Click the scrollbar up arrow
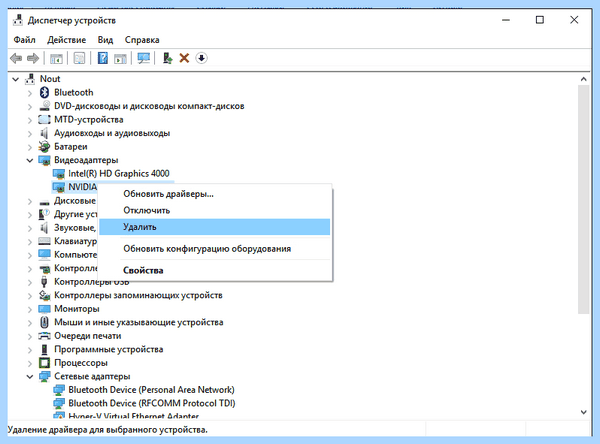The height and width of the screenshot is (444, 600). [x=584, y=79]
